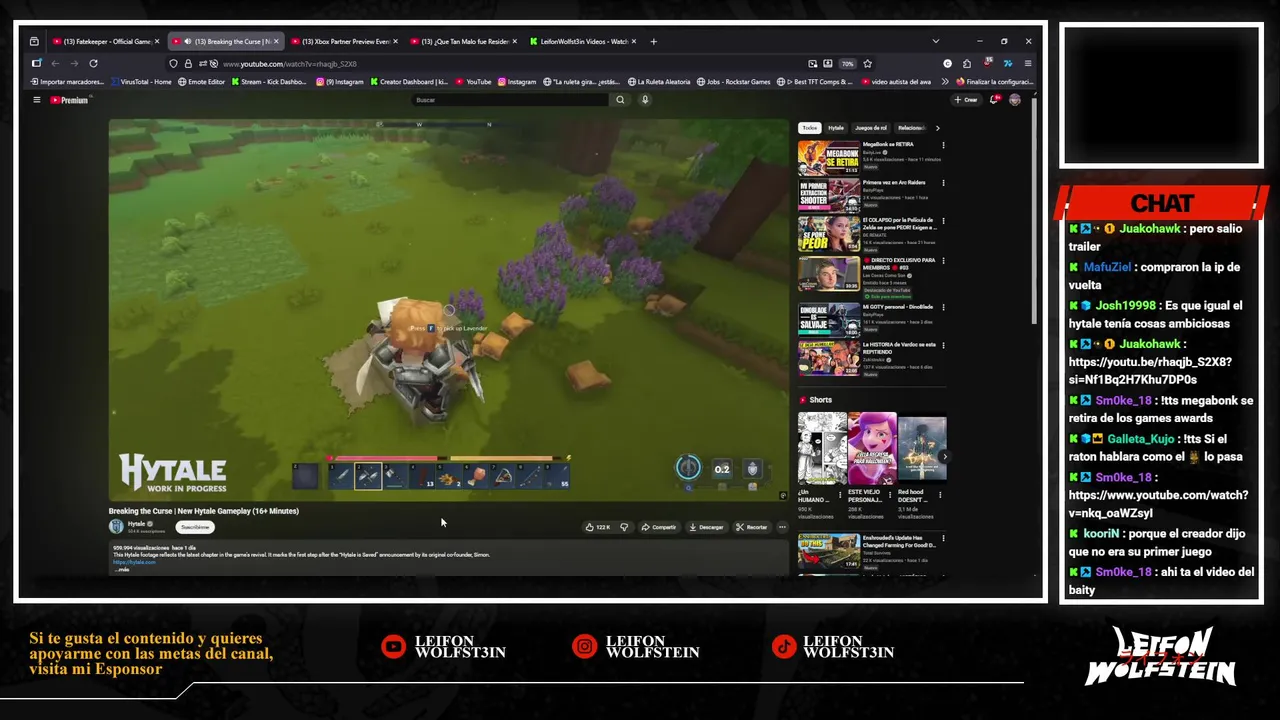Close the Xbox Partner Preview tab
Viewport: 1280px width, 720px height.
coord(395,42)
